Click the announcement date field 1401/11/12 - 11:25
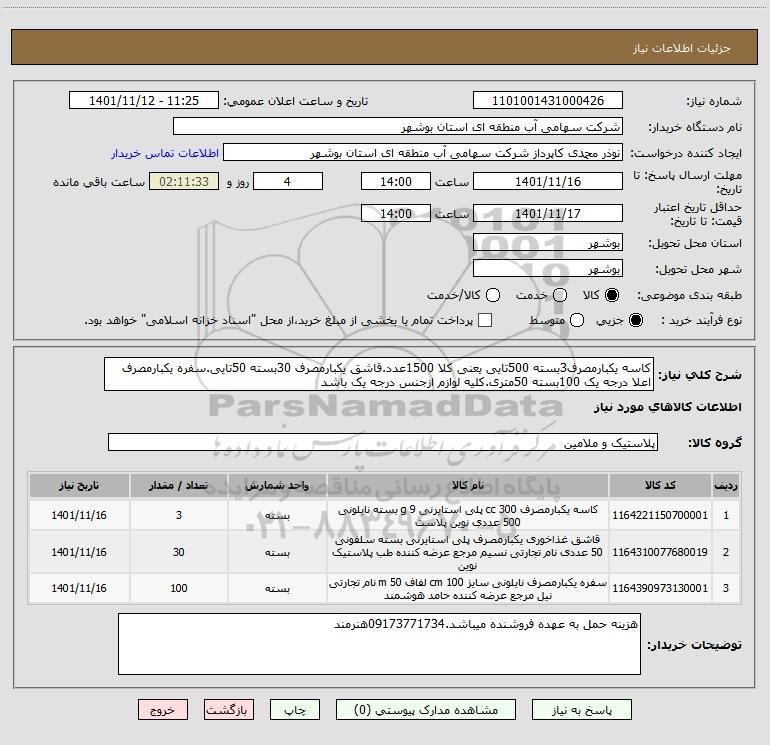Viewport: 770px width, 745px height. coord(144,101)
